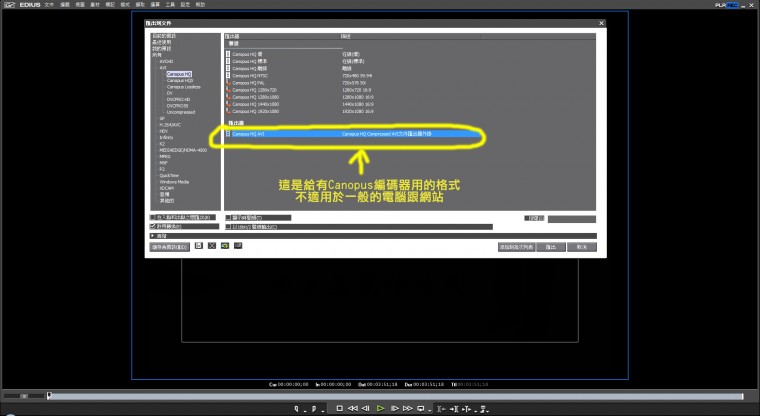Select QuickTime category
This screenshot has height=416, width=760.
pyautogui.click(x=169, y=176)
